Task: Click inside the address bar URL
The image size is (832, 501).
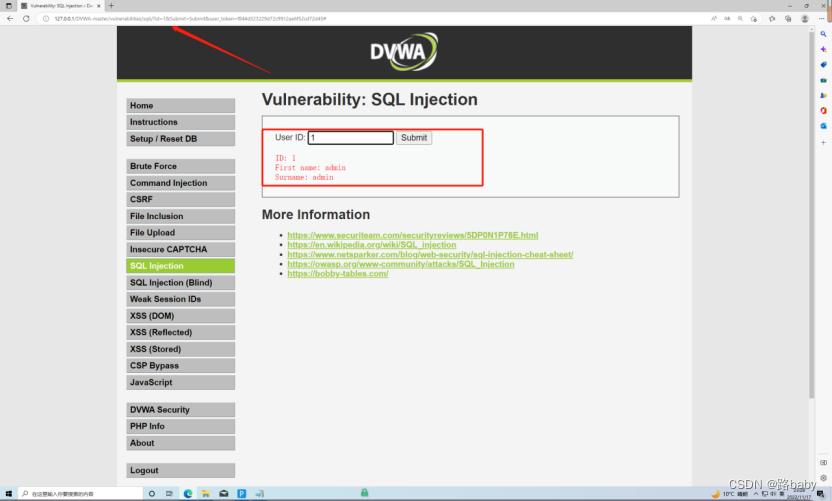Action: (190, 19)
